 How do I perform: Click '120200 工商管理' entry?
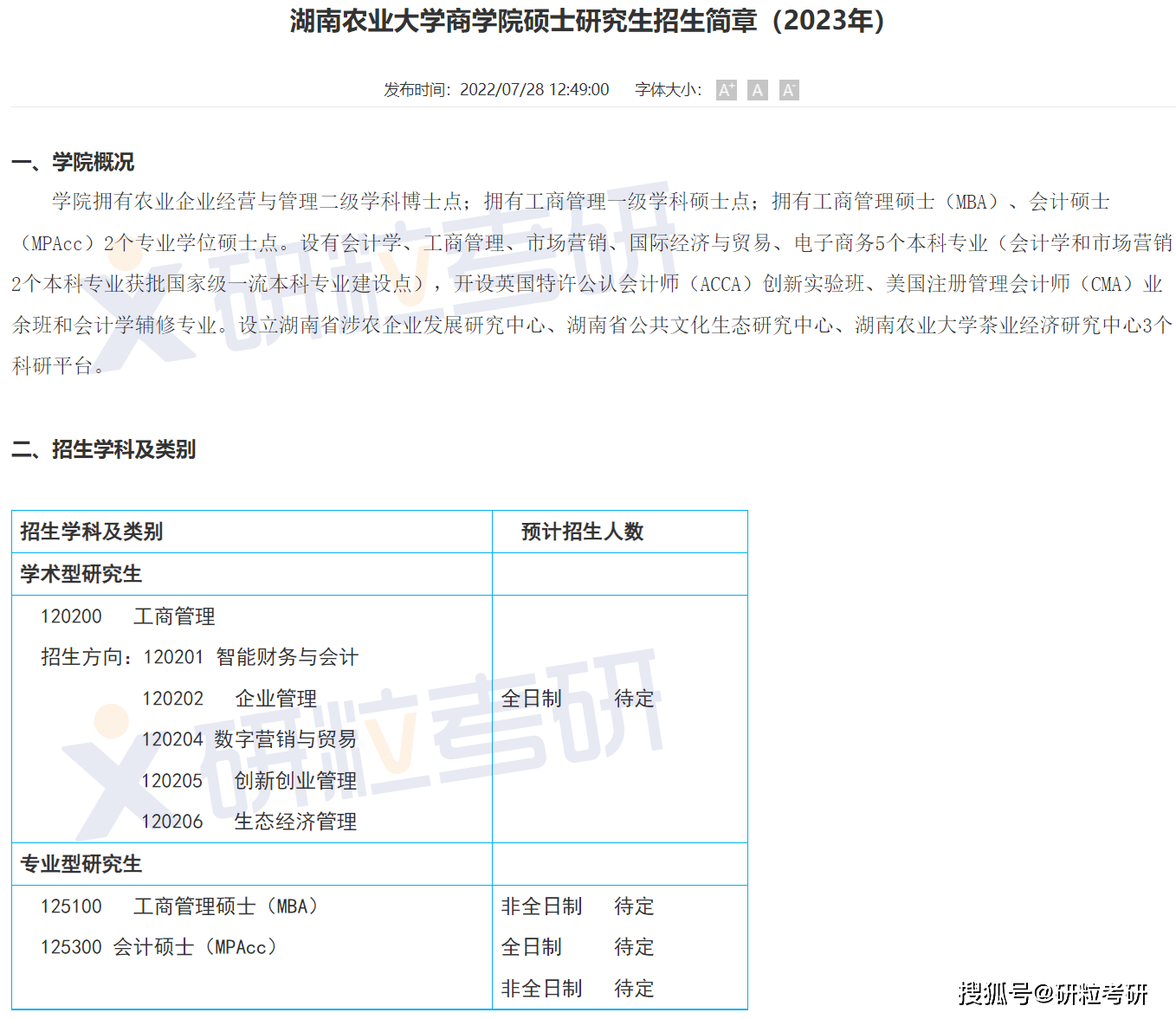click(x=127, y=616)
